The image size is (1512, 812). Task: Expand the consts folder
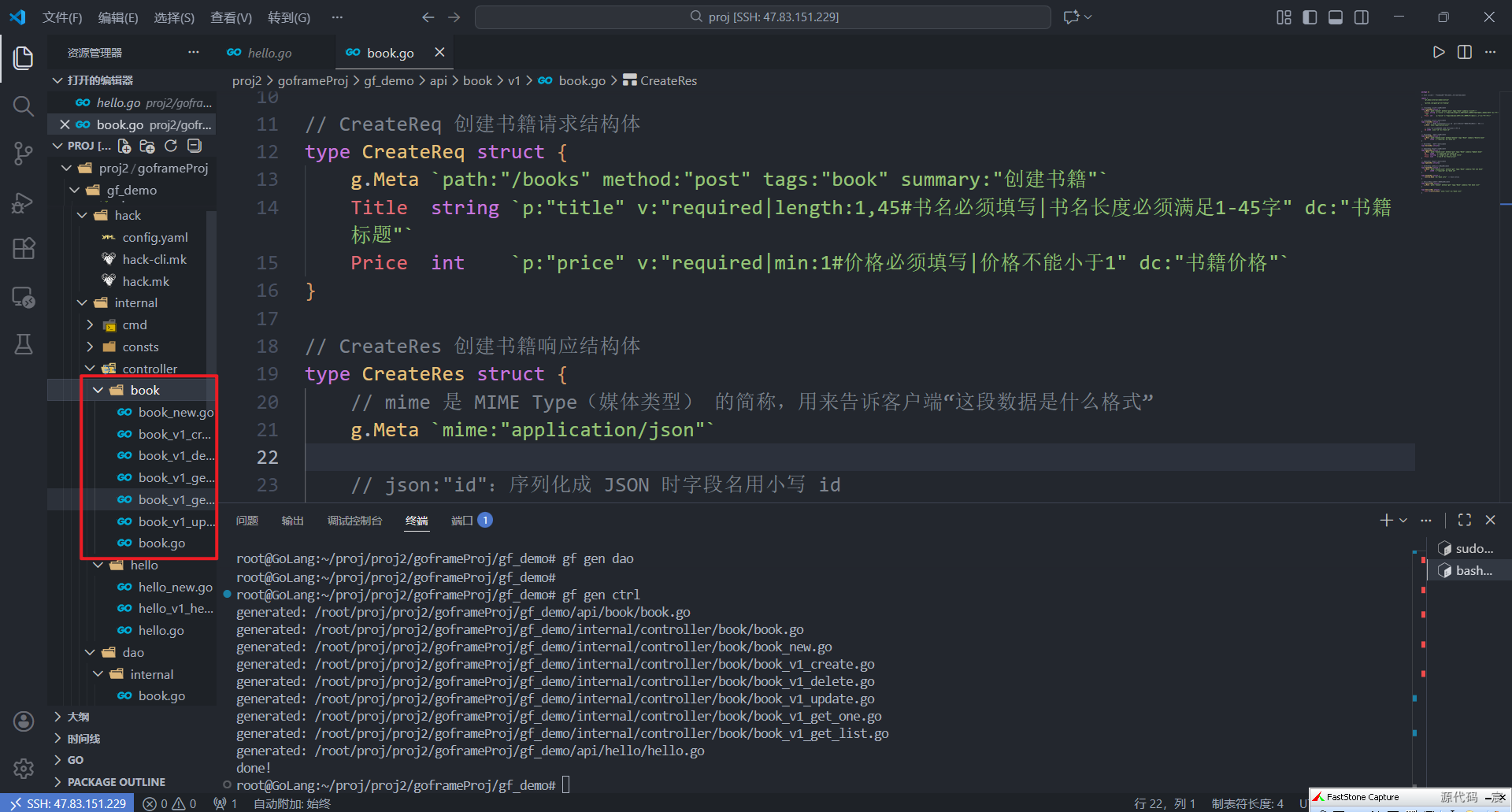tap(90, 347)
